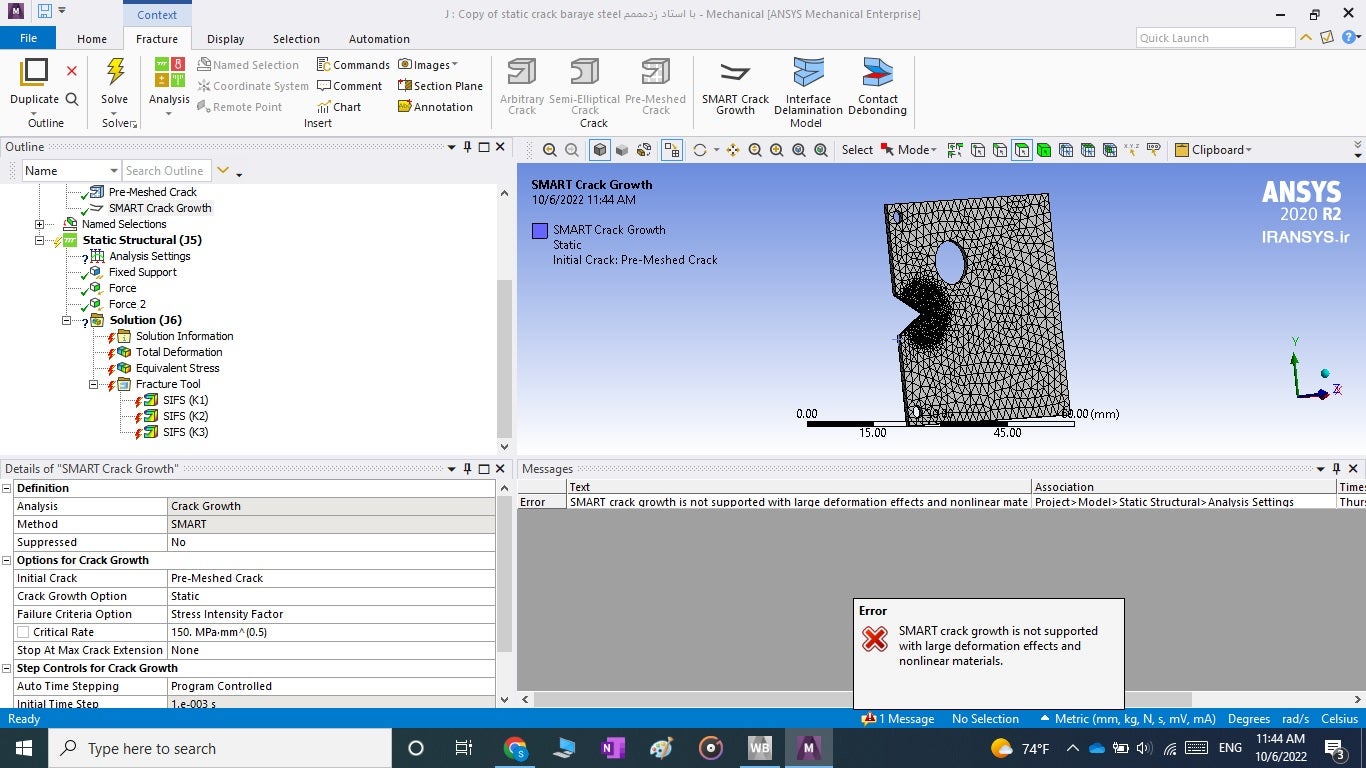
Task: Expand the Named Selections tree node
Action: click(x=40, y=224)
